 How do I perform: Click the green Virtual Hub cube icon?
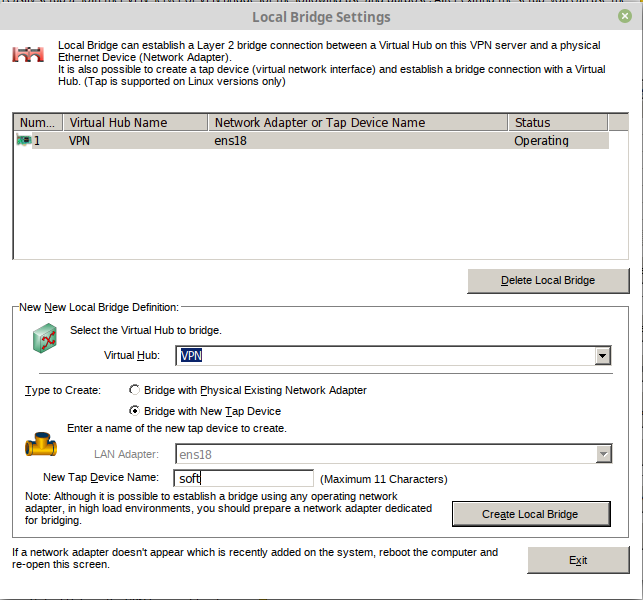point(45,338)
